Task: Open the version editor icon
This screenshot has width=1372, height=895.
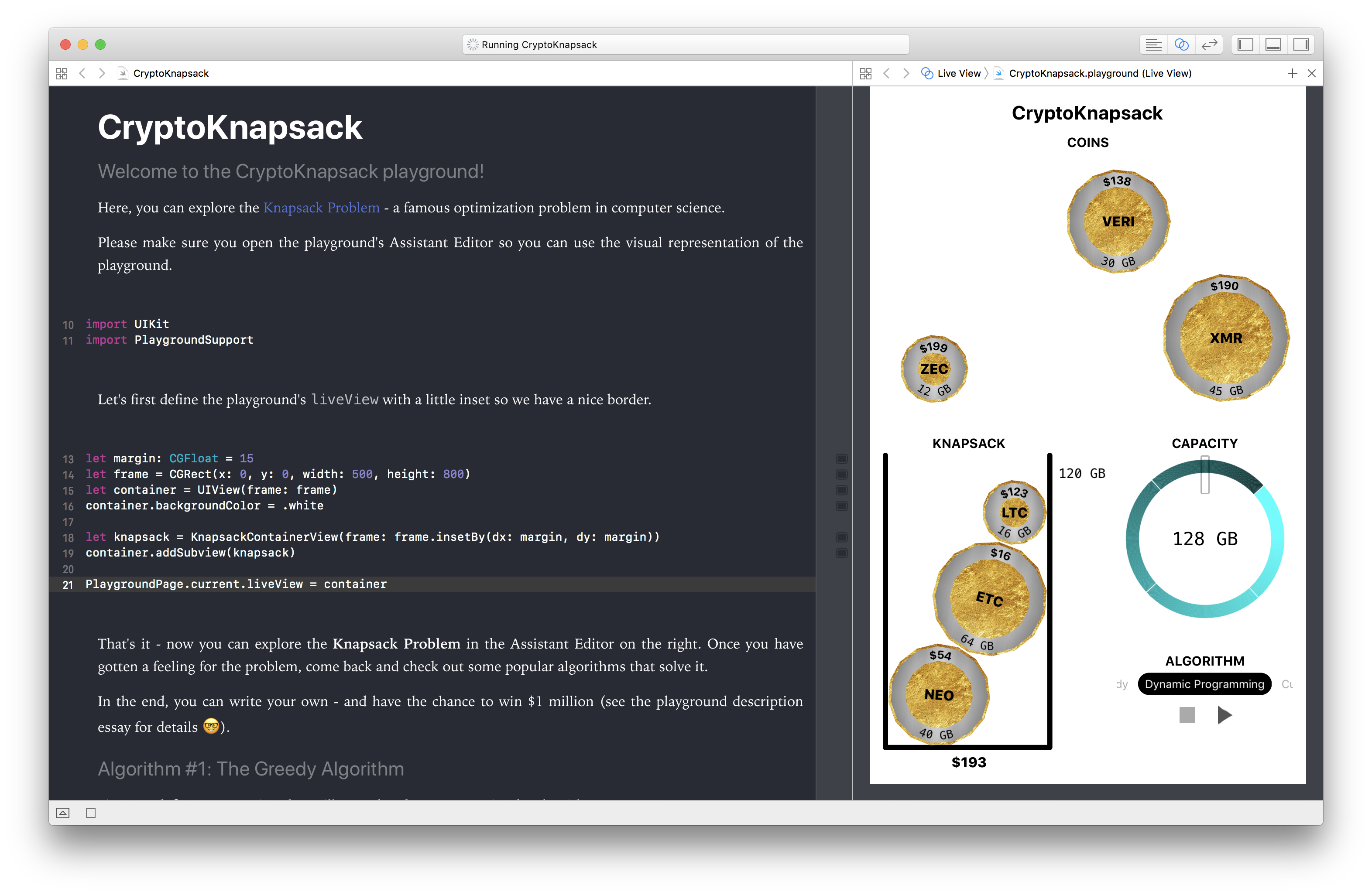Action: point(1209,44)
